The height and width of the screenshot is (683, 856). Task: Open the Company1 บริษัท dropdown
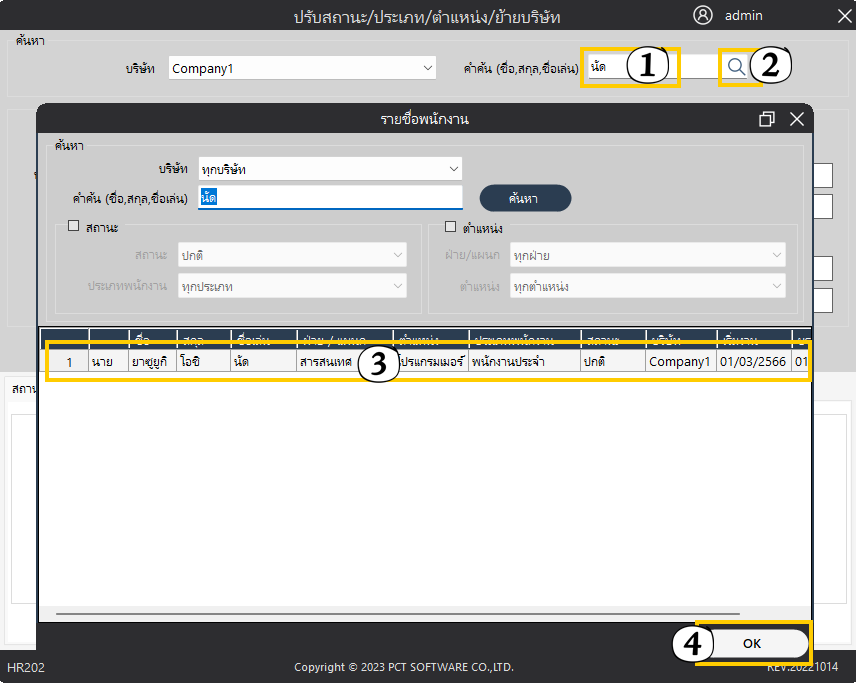click(x=302, y=68)
